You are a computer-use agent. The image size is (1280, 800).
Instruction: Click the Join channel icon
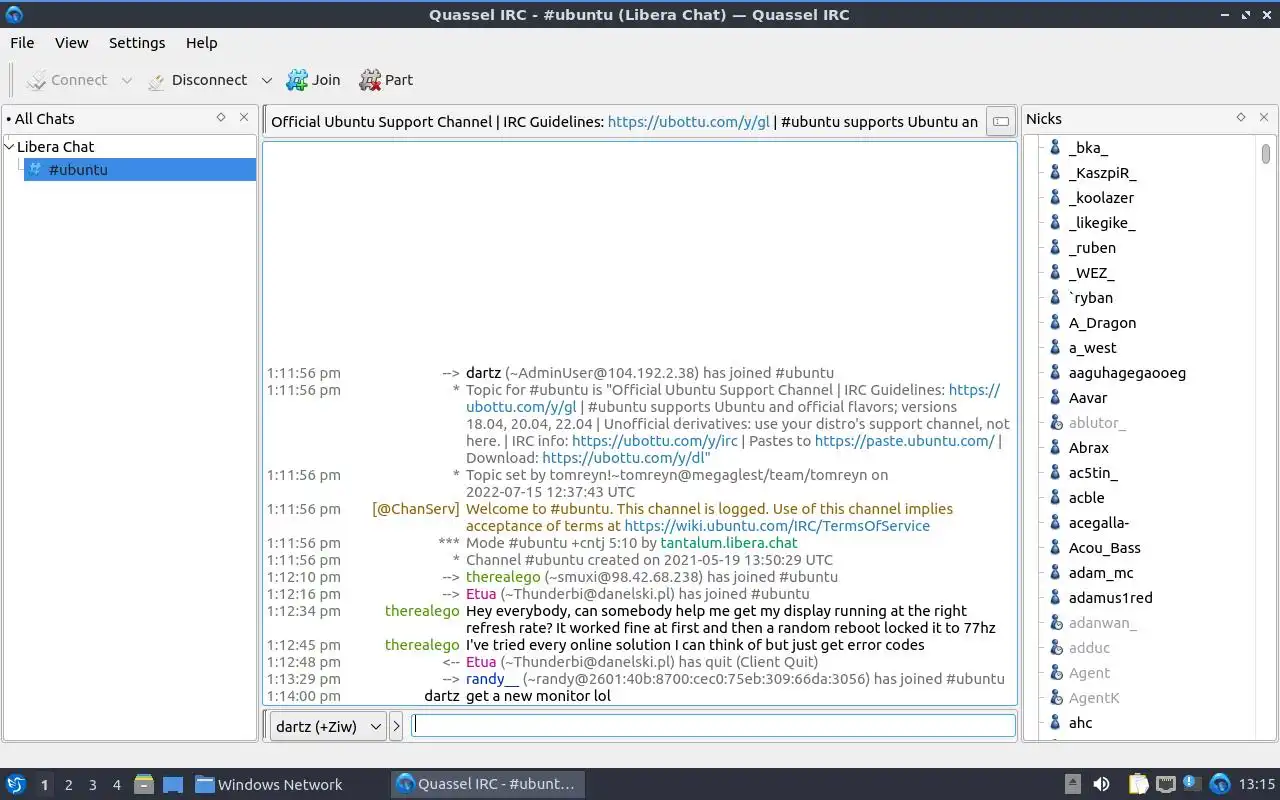(x=297, y=80)
